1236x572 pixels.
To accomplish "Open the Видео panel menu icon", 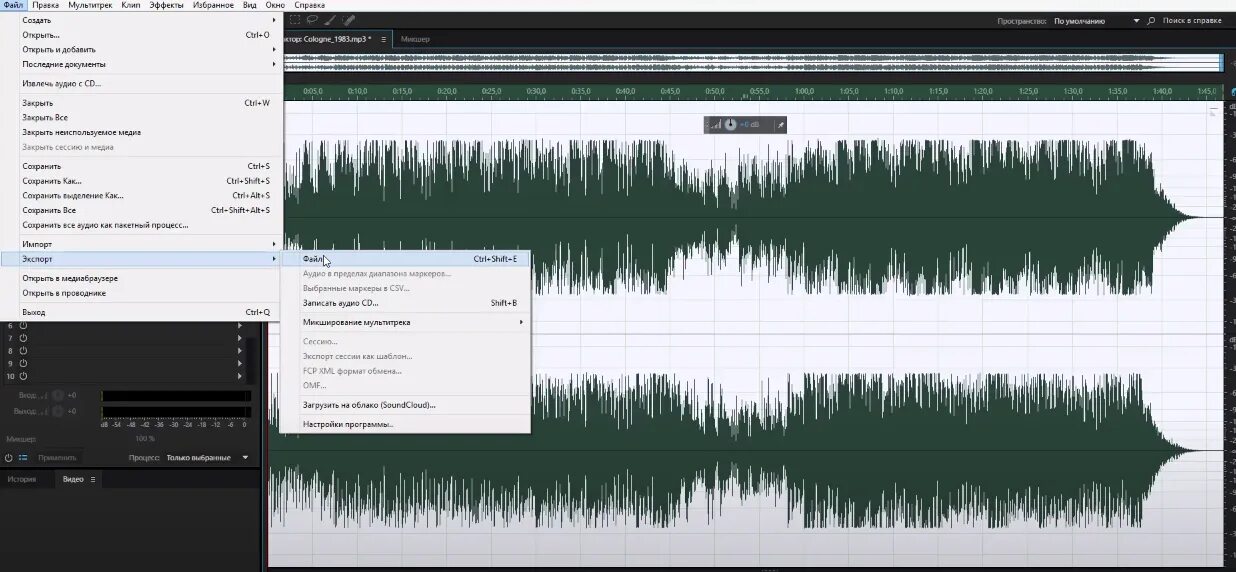I will (93, 480).
